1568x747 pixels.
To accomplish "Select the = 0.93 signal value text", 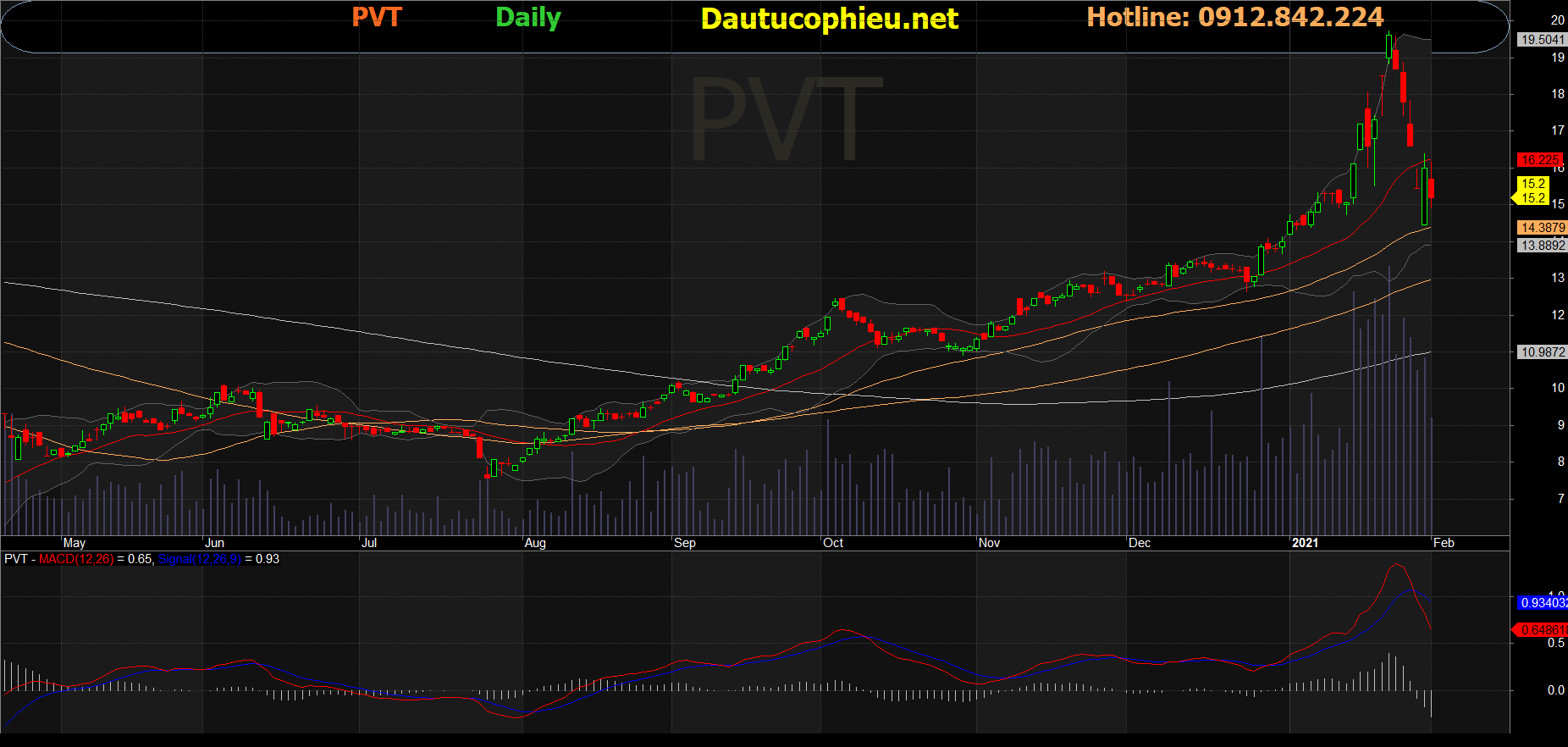I will (262, 559).
